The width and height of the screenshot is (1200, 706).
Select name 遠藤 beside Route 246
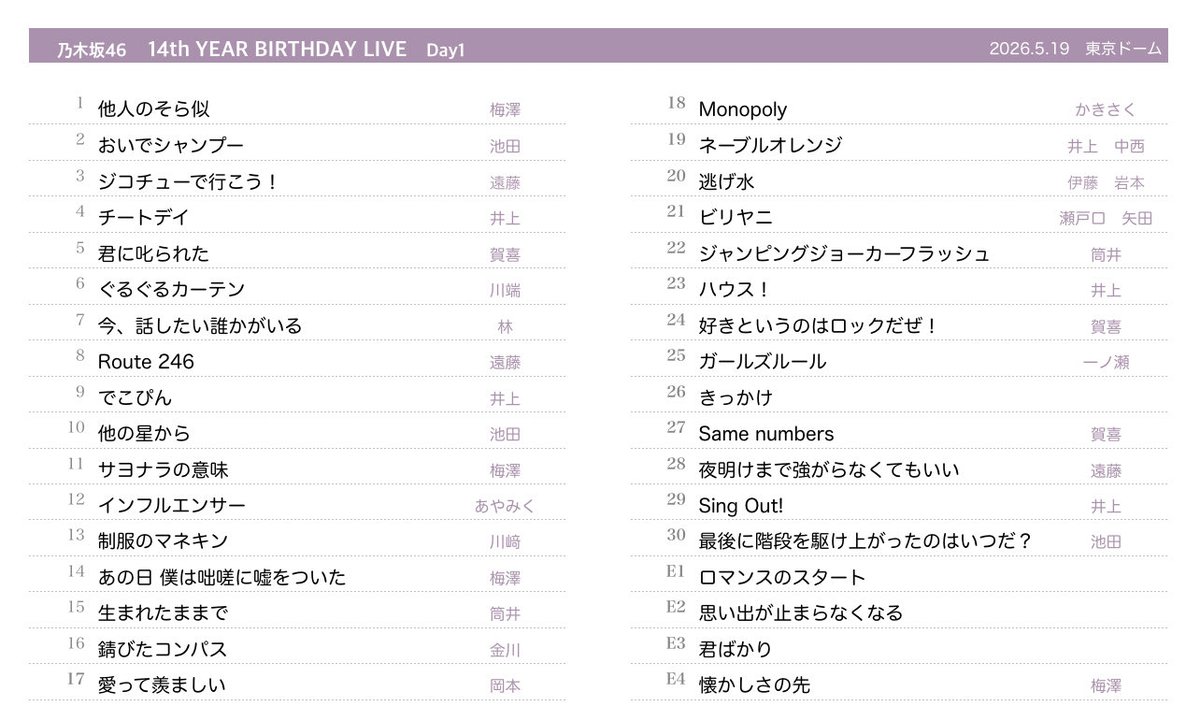pos(505,362)
